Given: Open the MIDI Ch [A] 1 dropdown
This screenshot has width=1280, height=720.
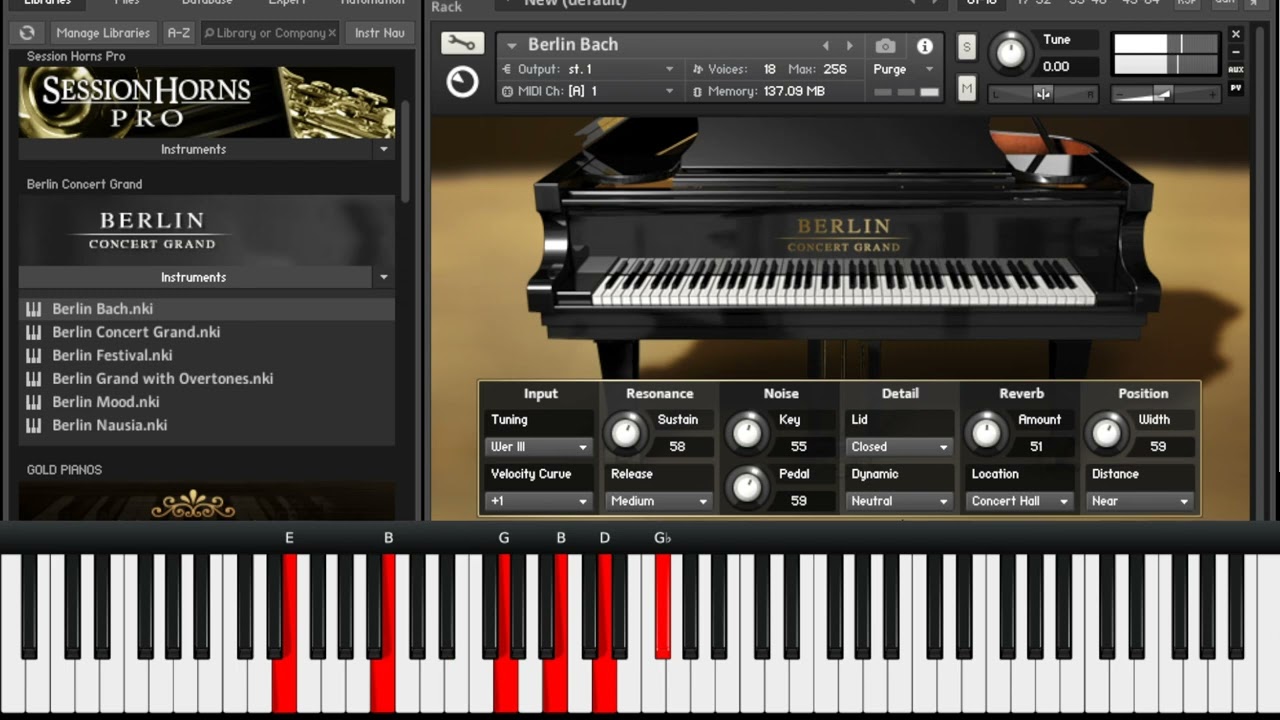Looking at the screenshot, I should tap(589, 91).
